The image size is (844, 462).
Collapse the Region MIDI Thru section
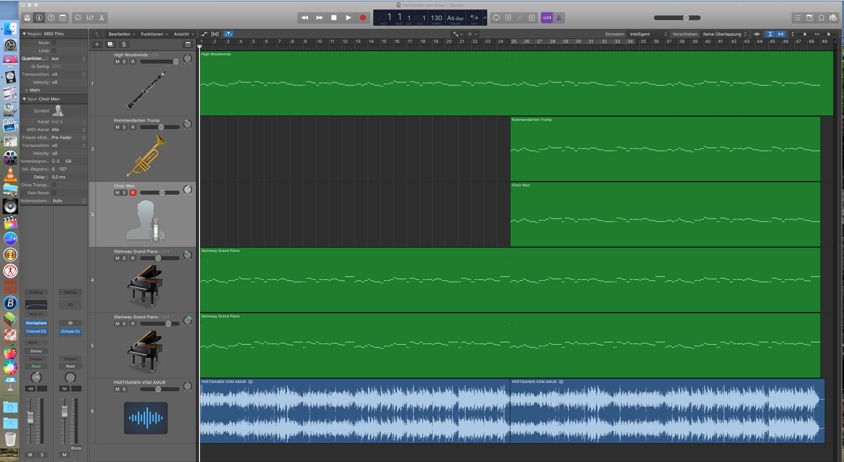[24, 33]
